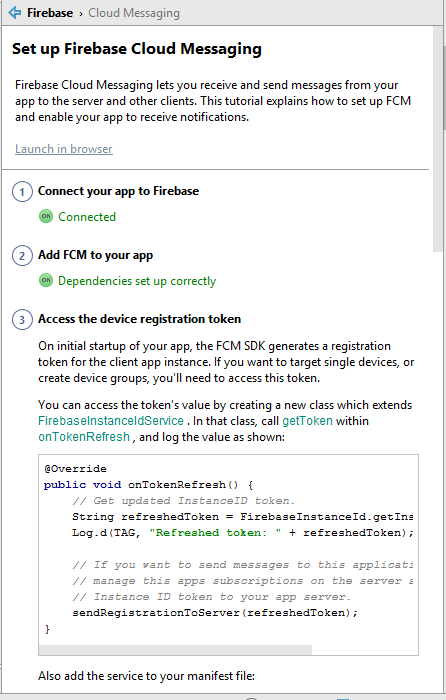Follow the getToken link
This screenshot has height=700, width=446.
click(x=307, y=421)
